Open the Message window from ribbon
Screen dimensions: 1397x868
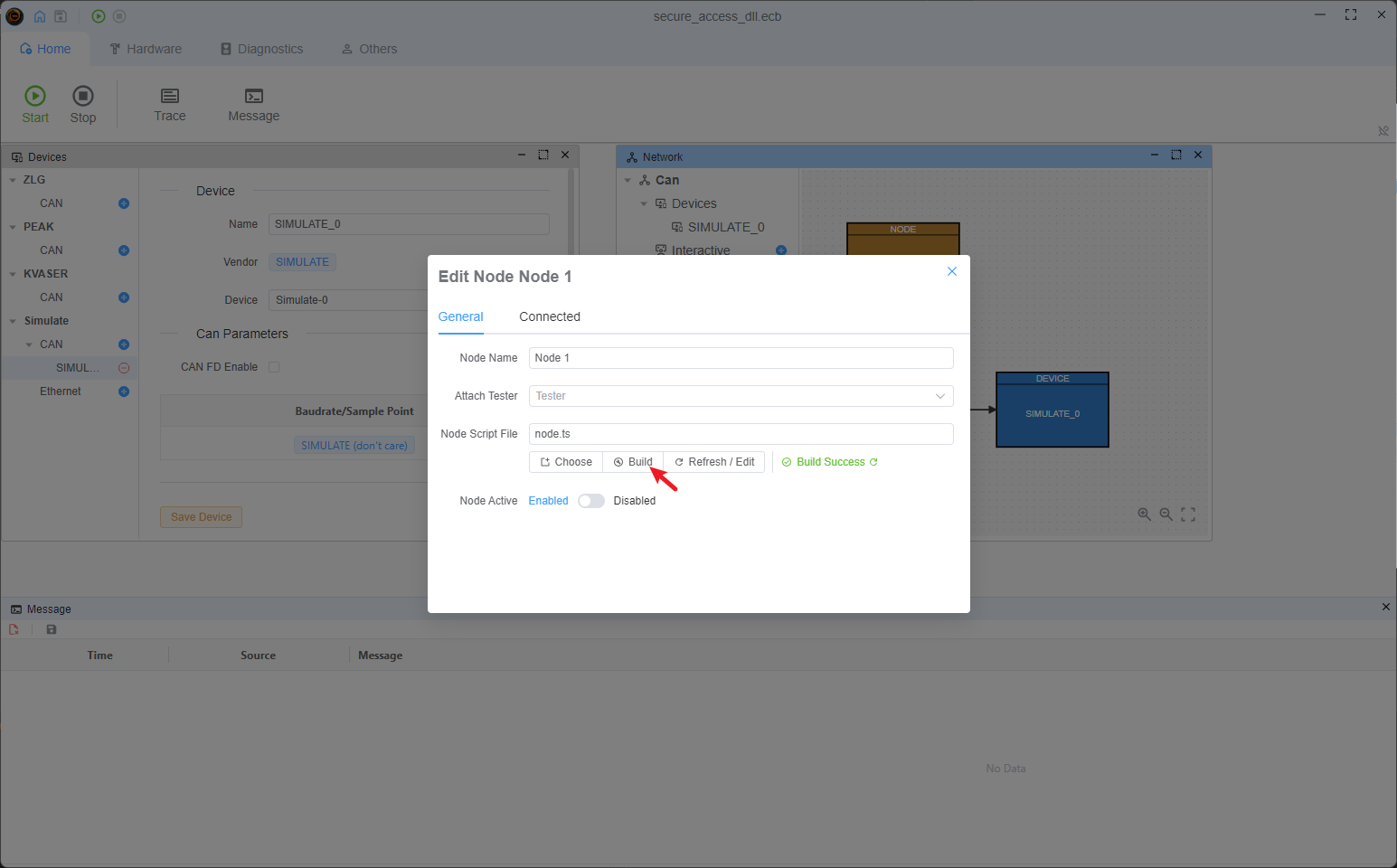pyautogui.click(x=254, y=104)
